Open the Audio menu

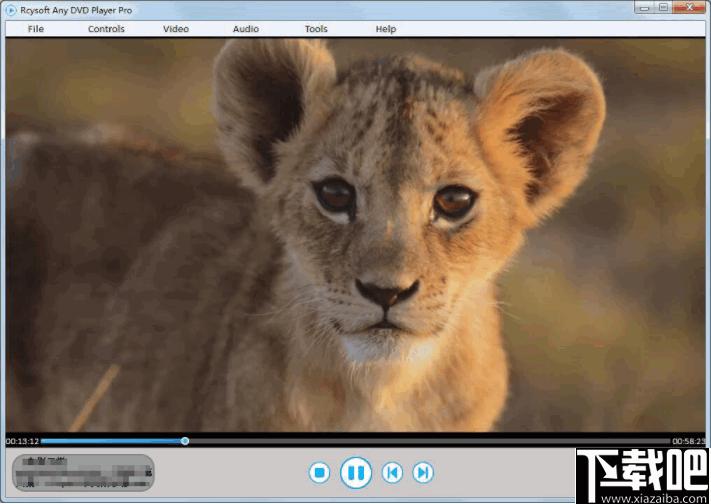pos(246,29)
